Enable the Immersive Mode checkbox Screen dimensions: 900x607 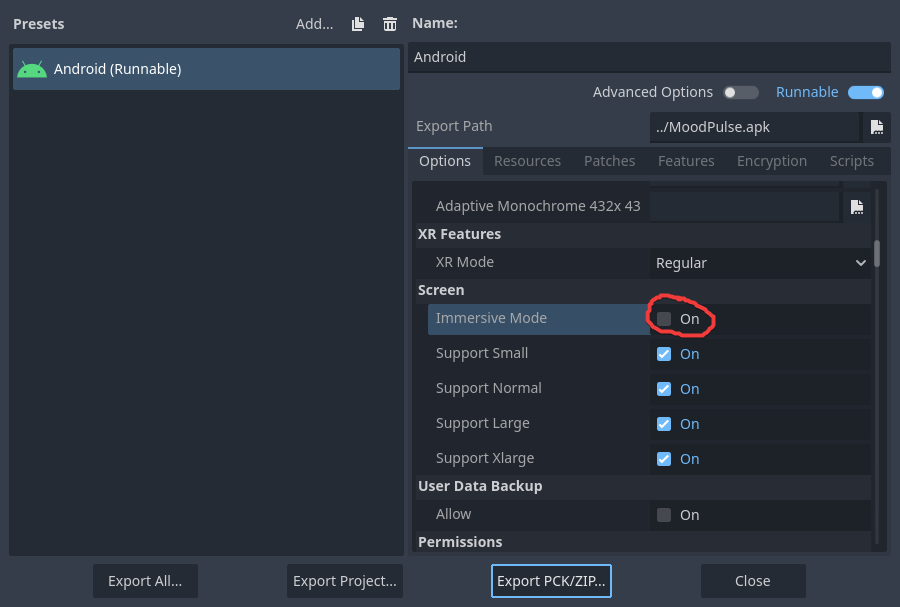[x=664, y=319]
